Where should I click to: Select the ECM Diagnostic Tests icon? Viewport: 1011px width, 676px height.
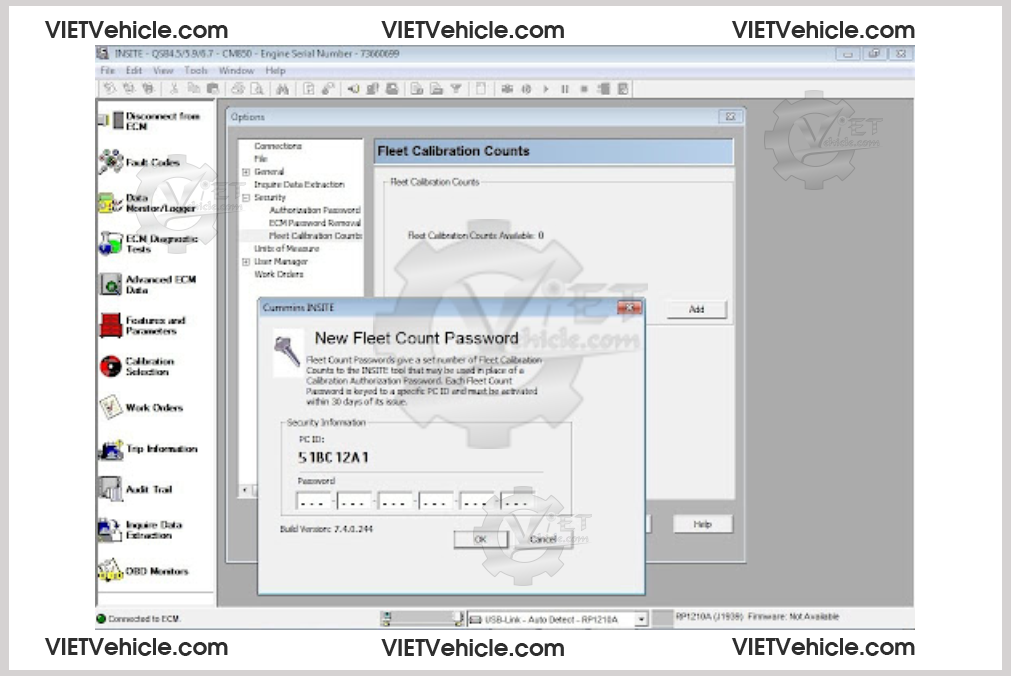111,244
